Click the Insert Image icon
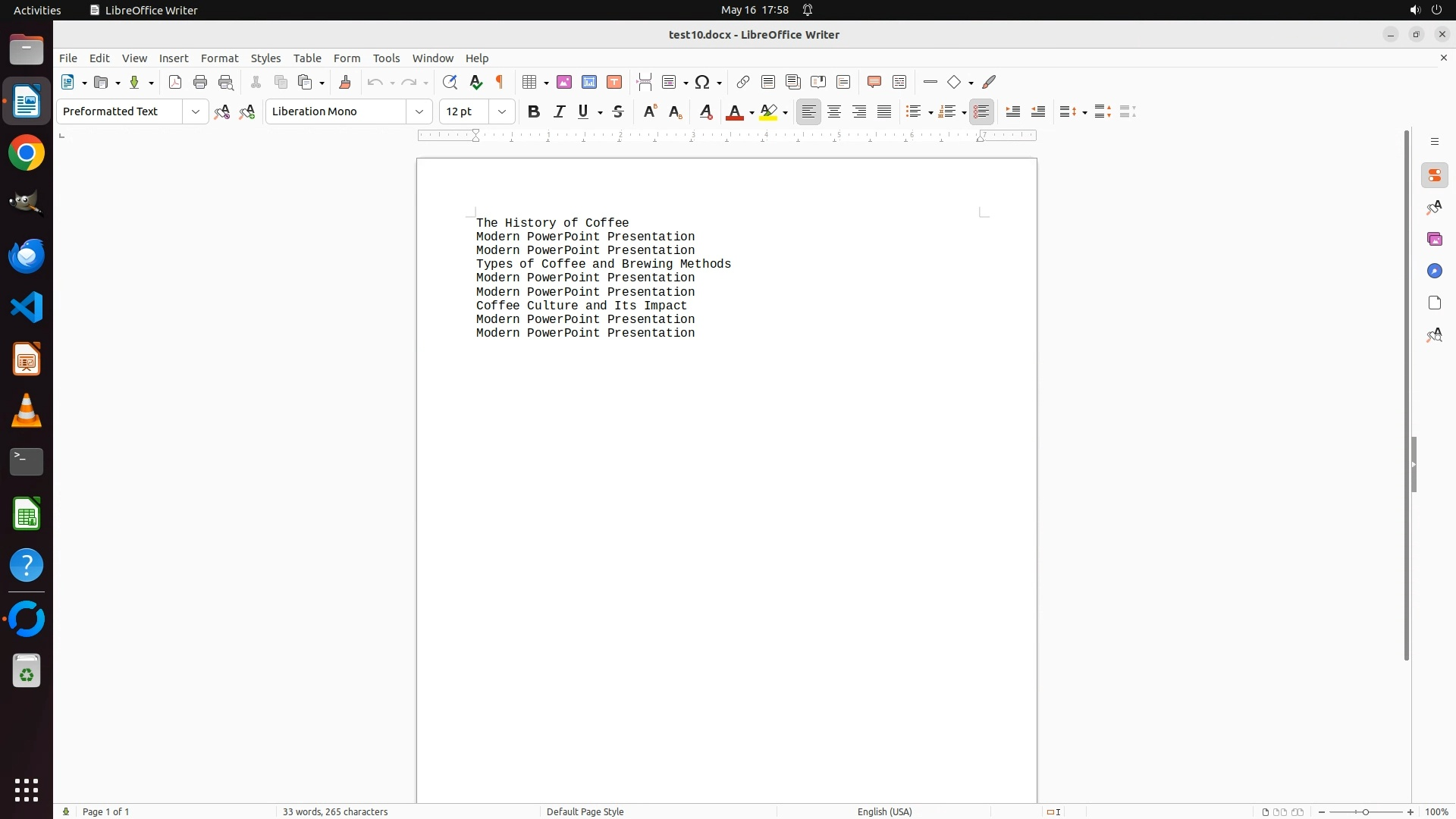 pyautogui.click(x=564, y=83)
